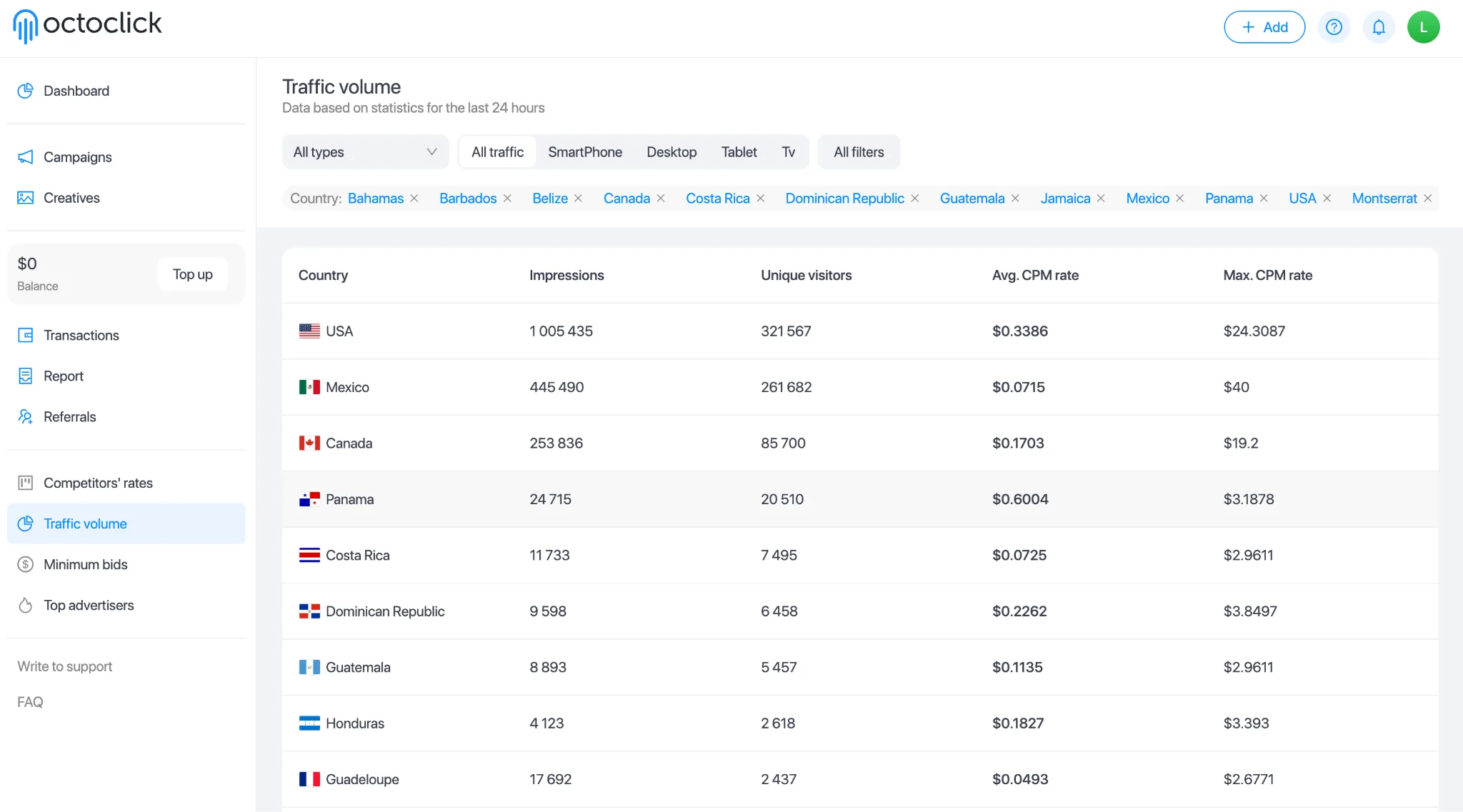The height and width of the screenshot is (812, 1463).
Task: Open the notifications bell
Action: (1379, 27)
